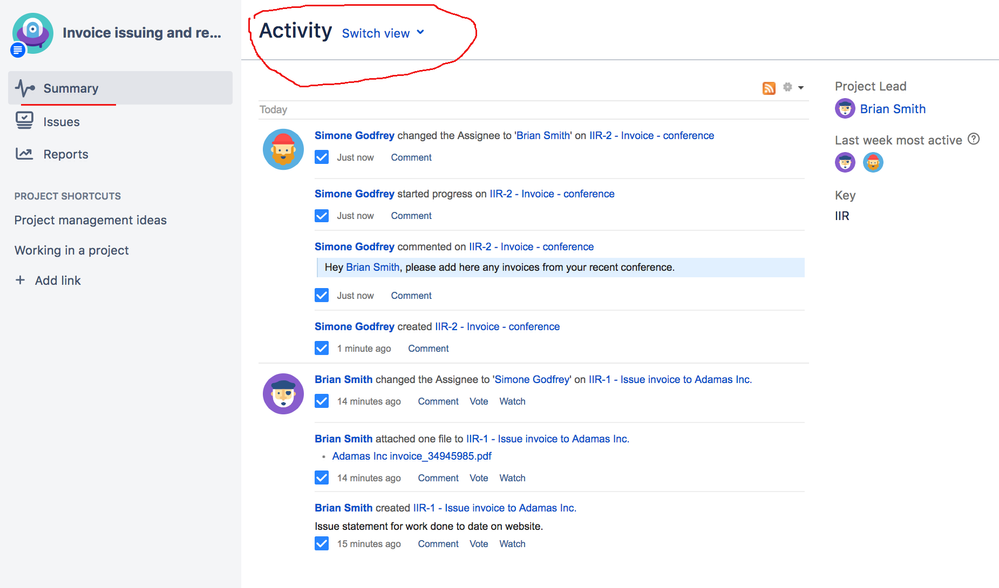The width and height of the screenshot is (999, 588).
Task: Click help icon next to Last week most active
Action: (974, 139)
